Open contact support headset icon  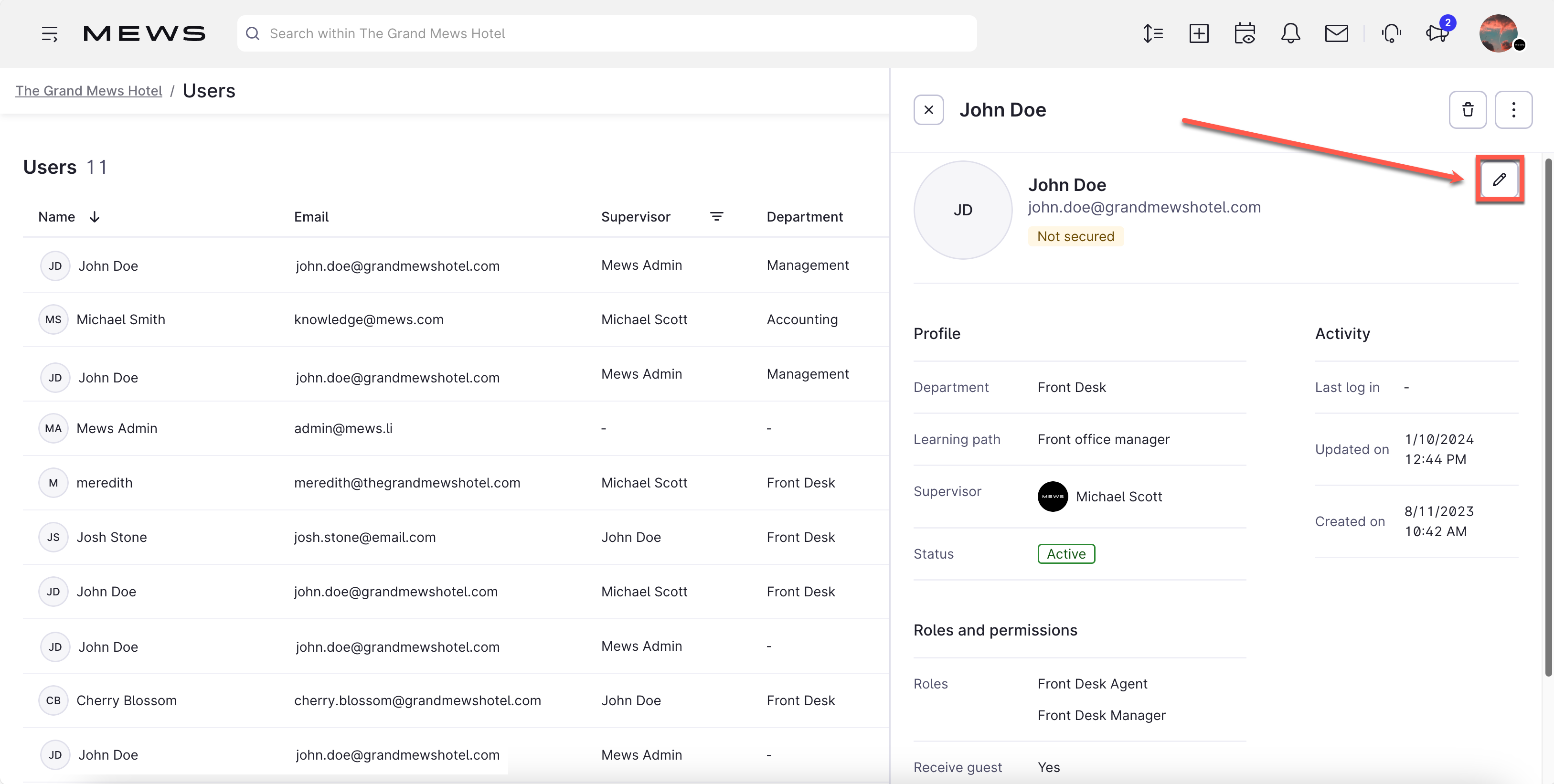1391,33
